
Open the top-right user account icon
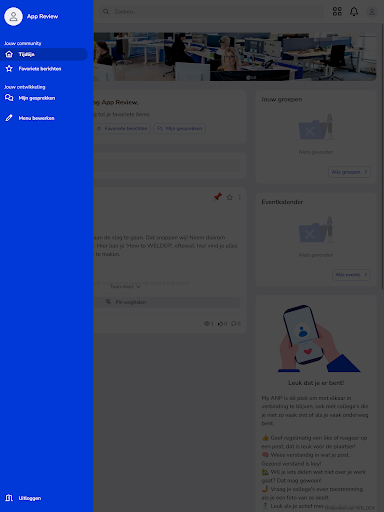coord(372,12)
